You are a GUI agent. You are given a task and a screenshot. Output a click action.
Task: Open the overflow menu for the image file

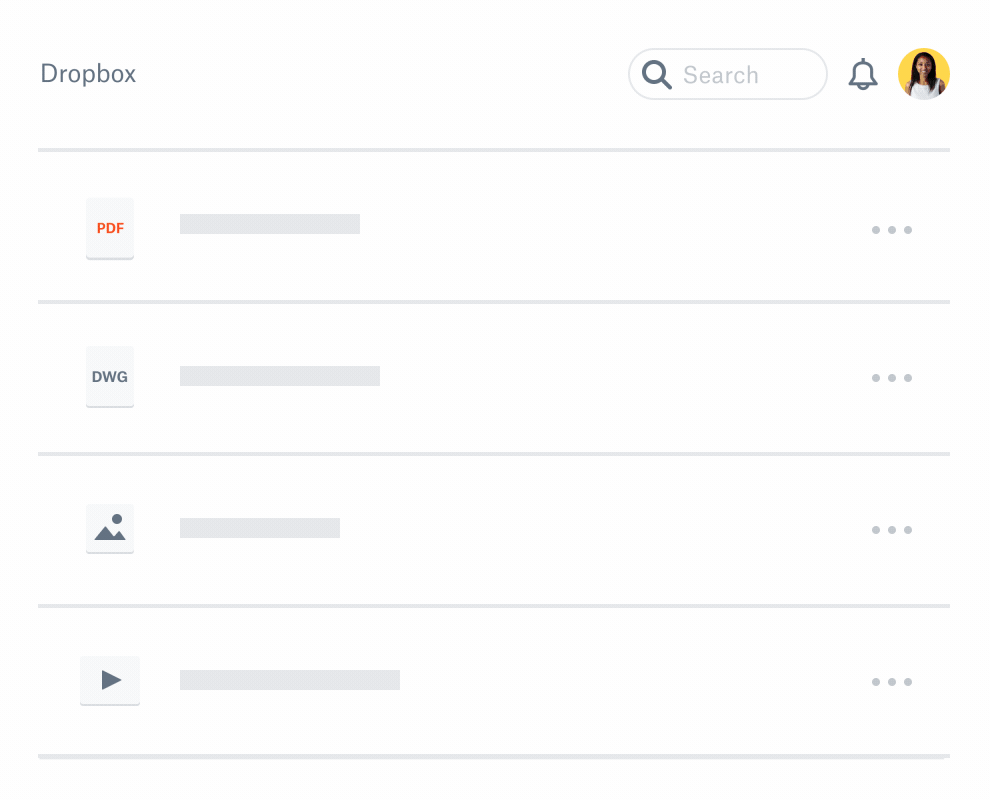(891, 530)
